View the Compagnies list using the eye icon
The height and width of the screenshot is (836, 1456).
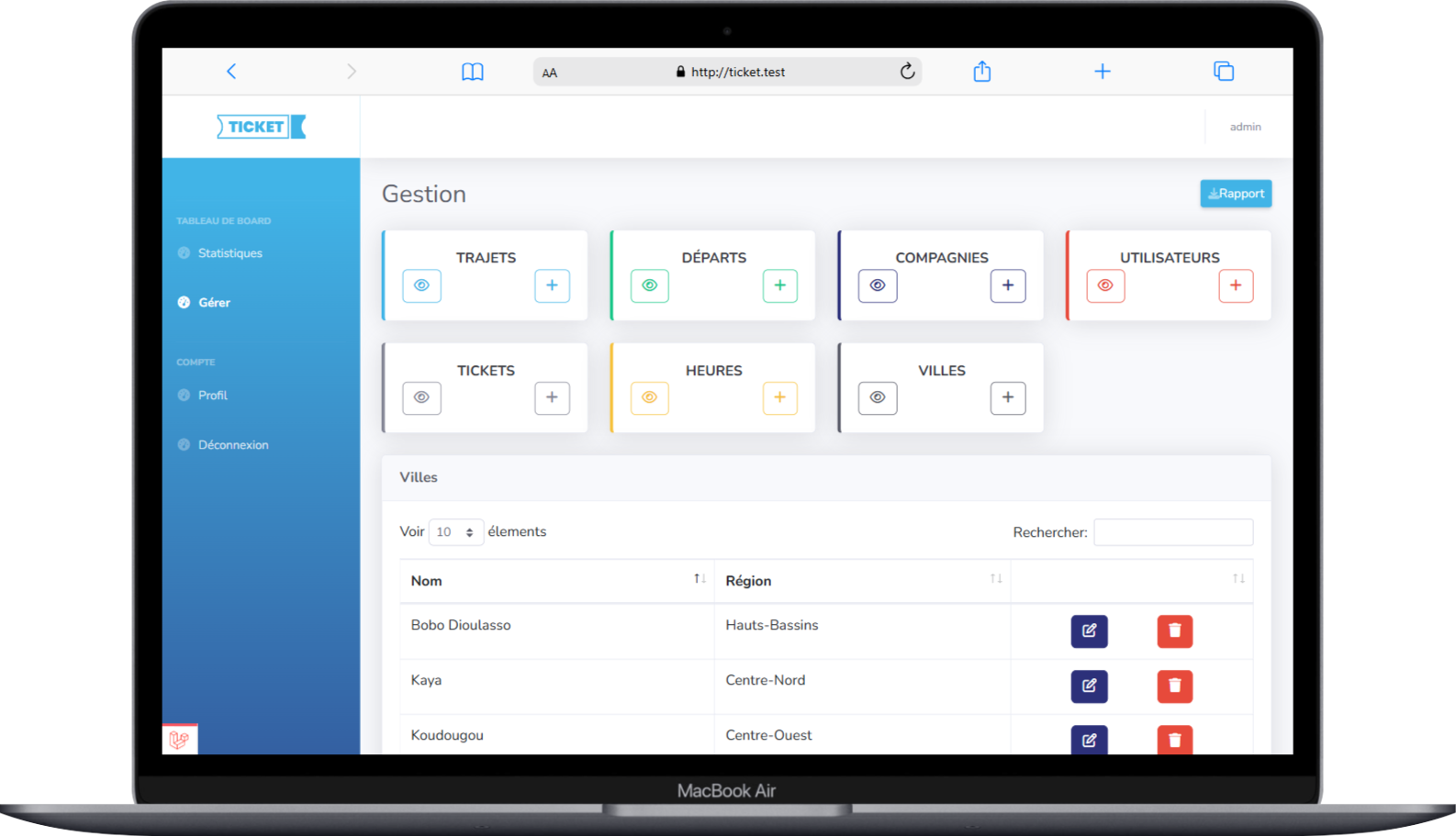click(878, 285)
